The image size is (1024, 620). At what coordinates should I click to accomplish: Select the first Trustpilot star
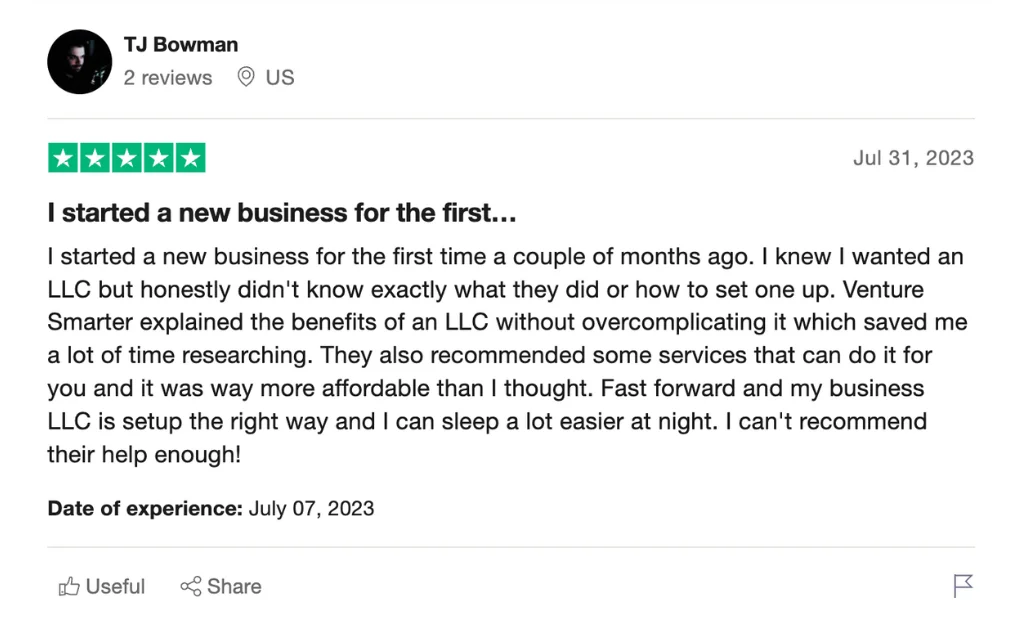62,157
